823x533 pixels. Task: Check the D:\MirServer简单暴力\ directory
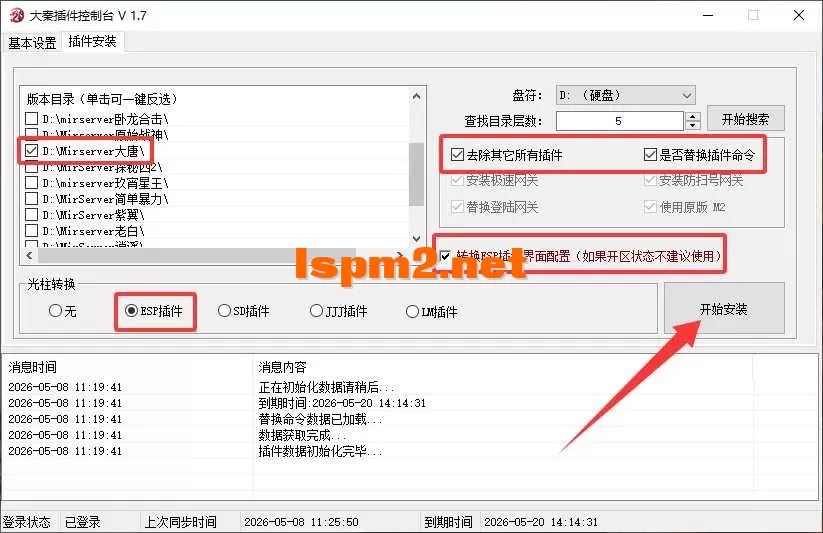point(31,199)
